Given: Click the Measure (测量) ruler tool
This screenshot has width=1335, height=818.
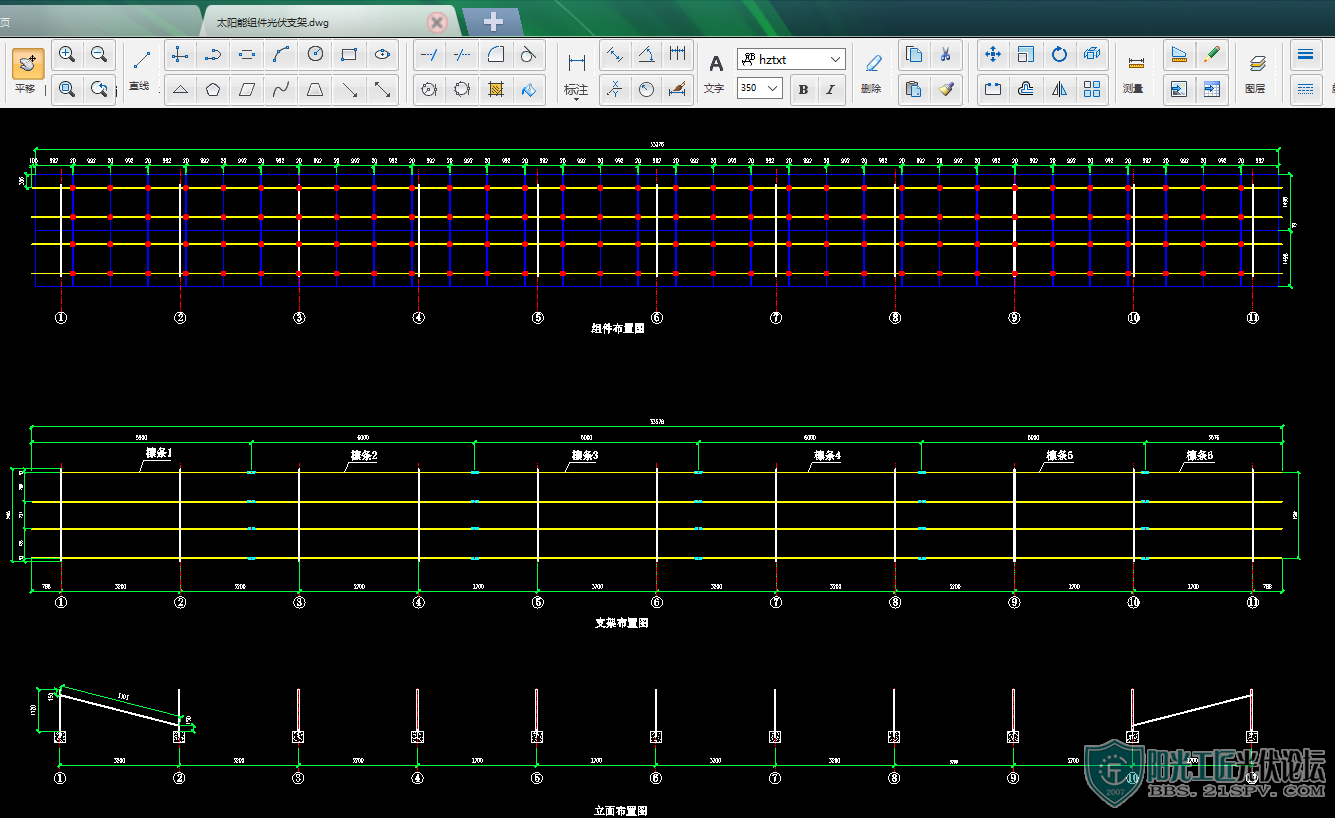Looking at the screenshot, I should pyautogui.click(x=1134, y=72).
